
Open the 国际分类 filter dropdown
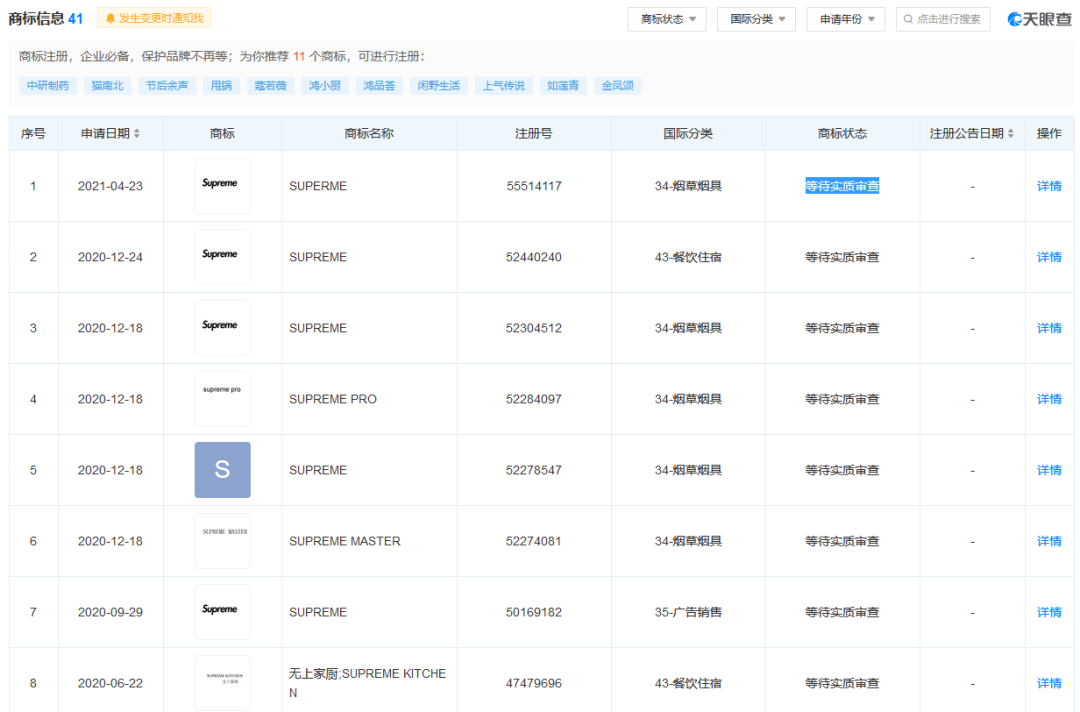click(757, 18)
